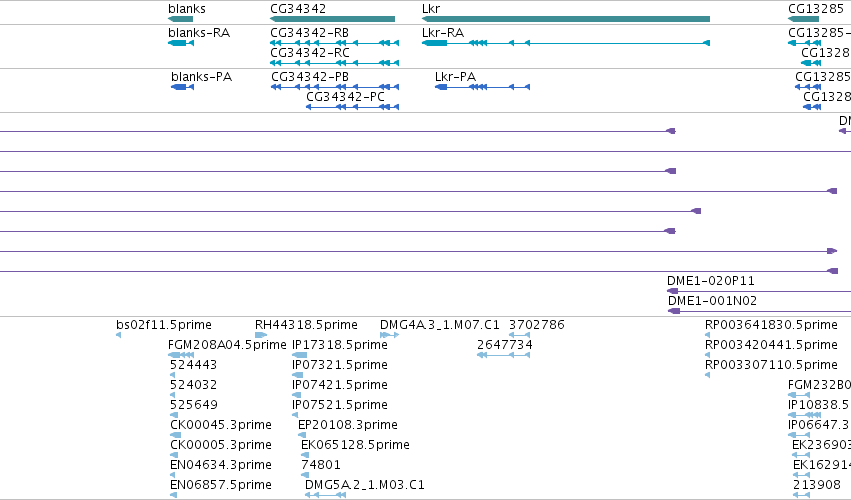
Task: Click the EN06857.5prime EST label
Action: pos(220,485)
